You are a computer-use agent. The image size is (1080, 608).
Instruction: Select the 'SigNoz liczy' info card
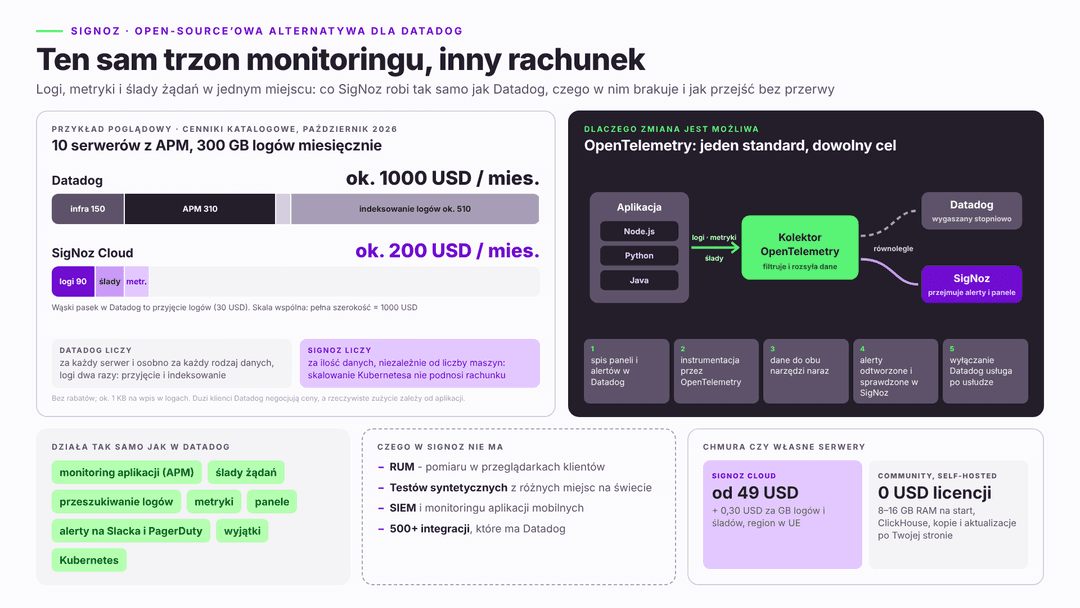click(419, 363)
